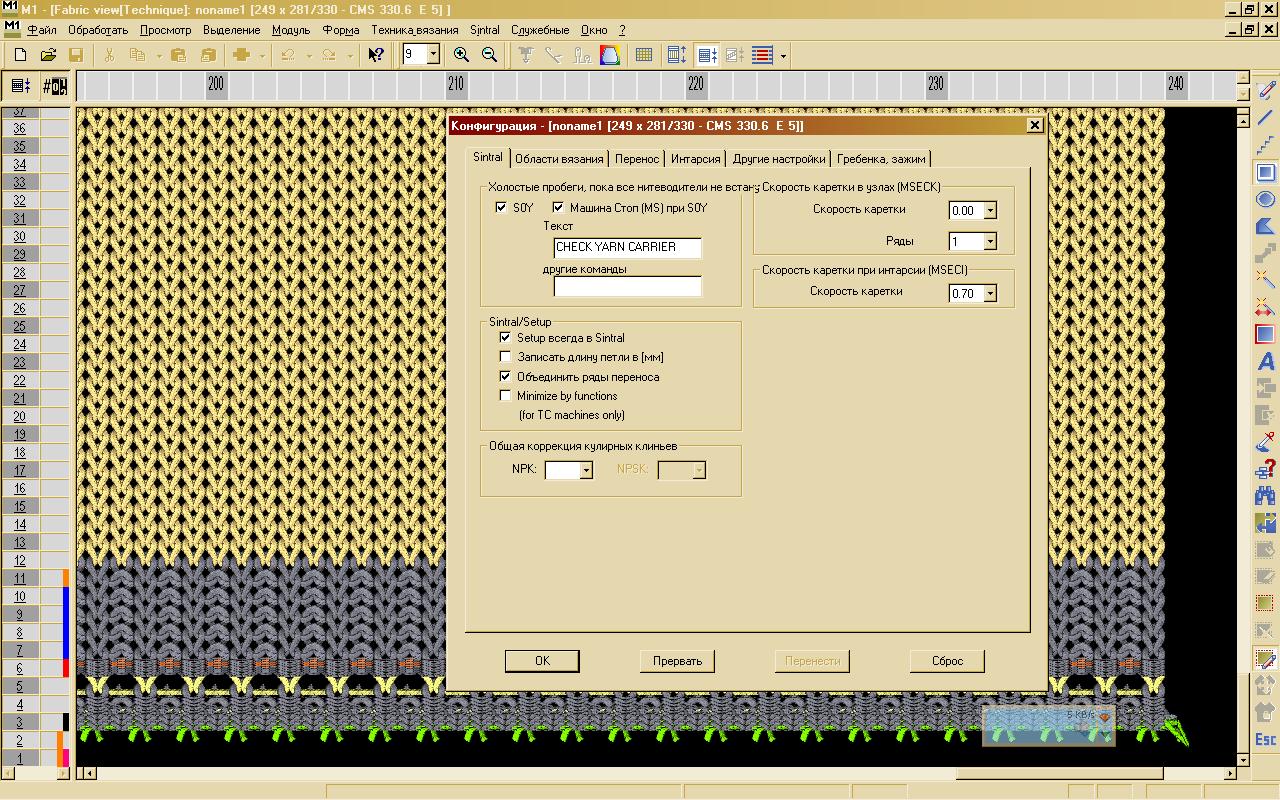The height and width of the screenshot is (800, 1280).
Task: Expand the NPK correction dropdown
Action: (586, 470)
